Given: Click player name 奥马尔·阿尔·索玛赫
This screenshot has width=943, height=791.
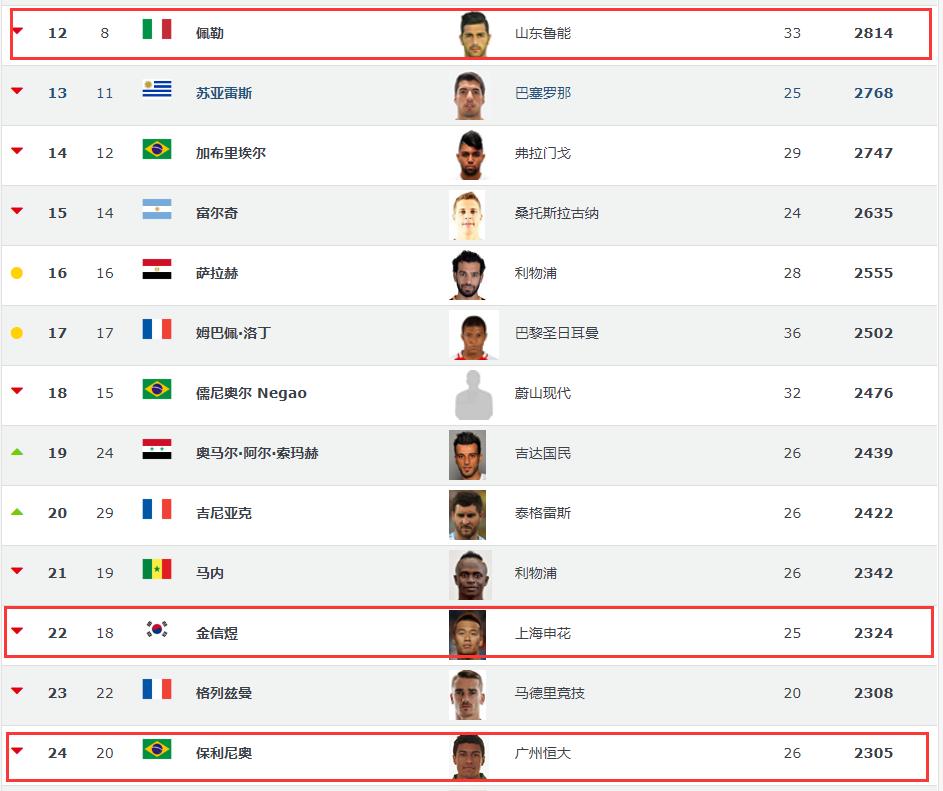Looking at the screenshot, I should pyautogui.click(x=257, y=453).
